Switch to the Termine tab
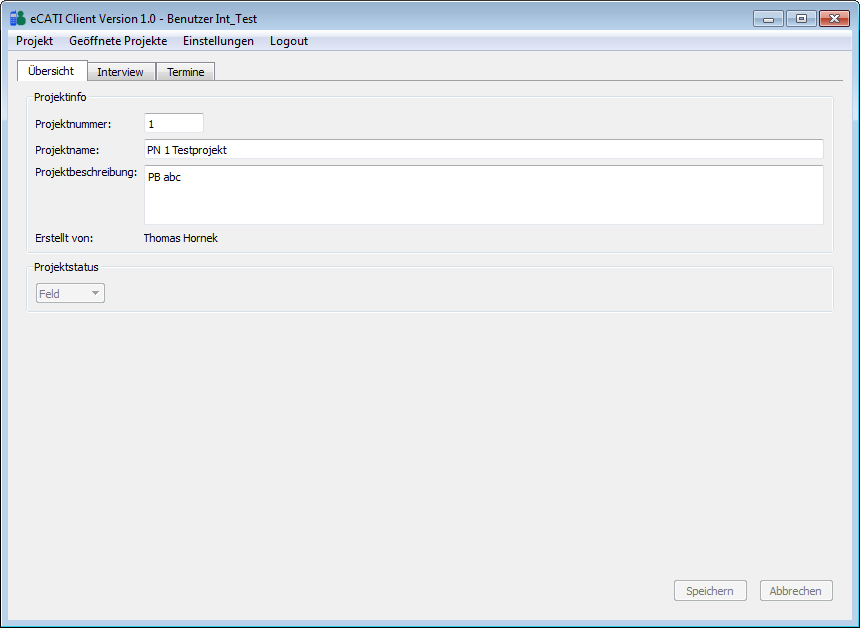This screenshot has height=628, width=860. point(185,72)
